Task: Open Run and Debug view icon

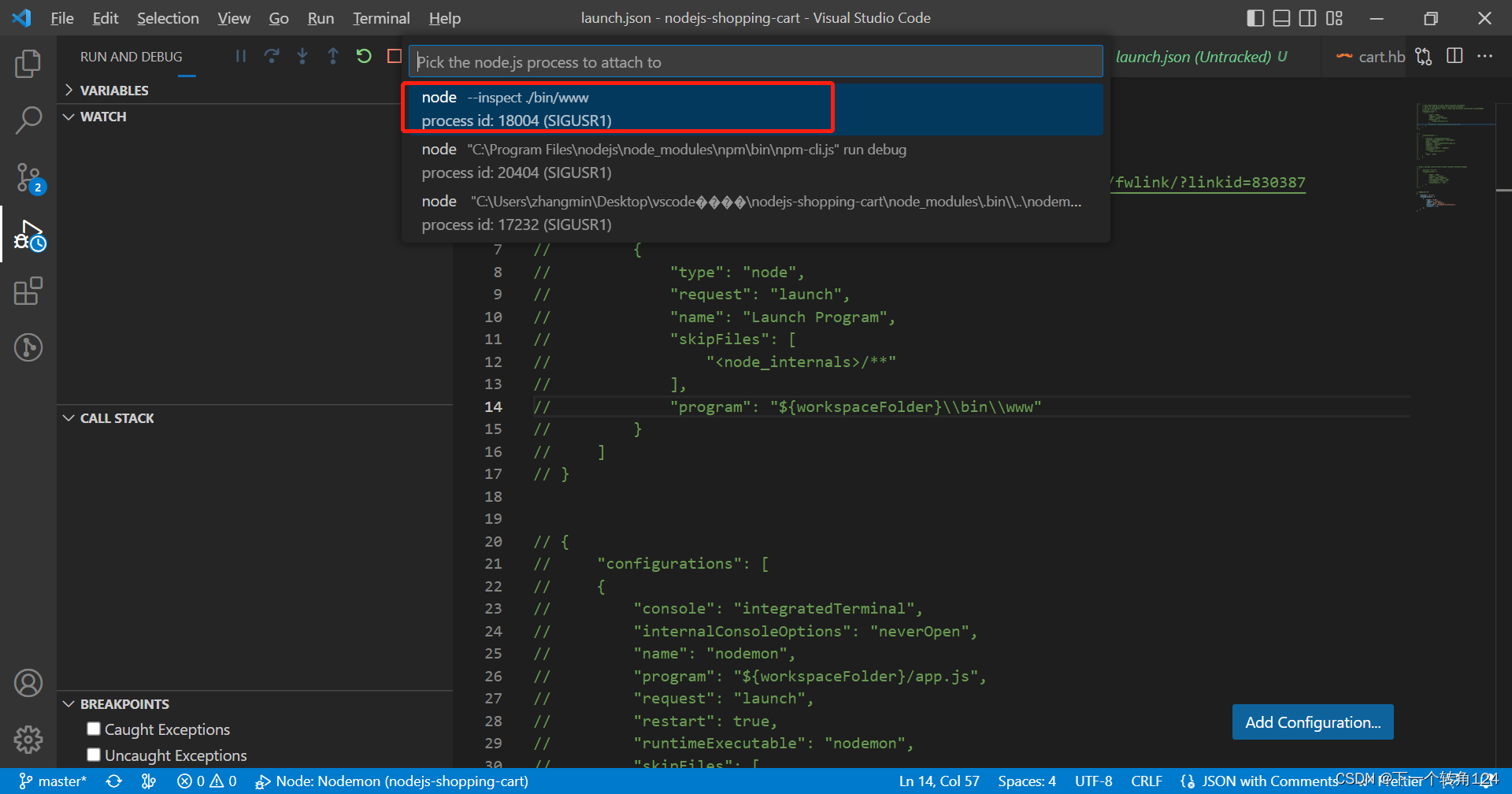Action: click(28, 235)
